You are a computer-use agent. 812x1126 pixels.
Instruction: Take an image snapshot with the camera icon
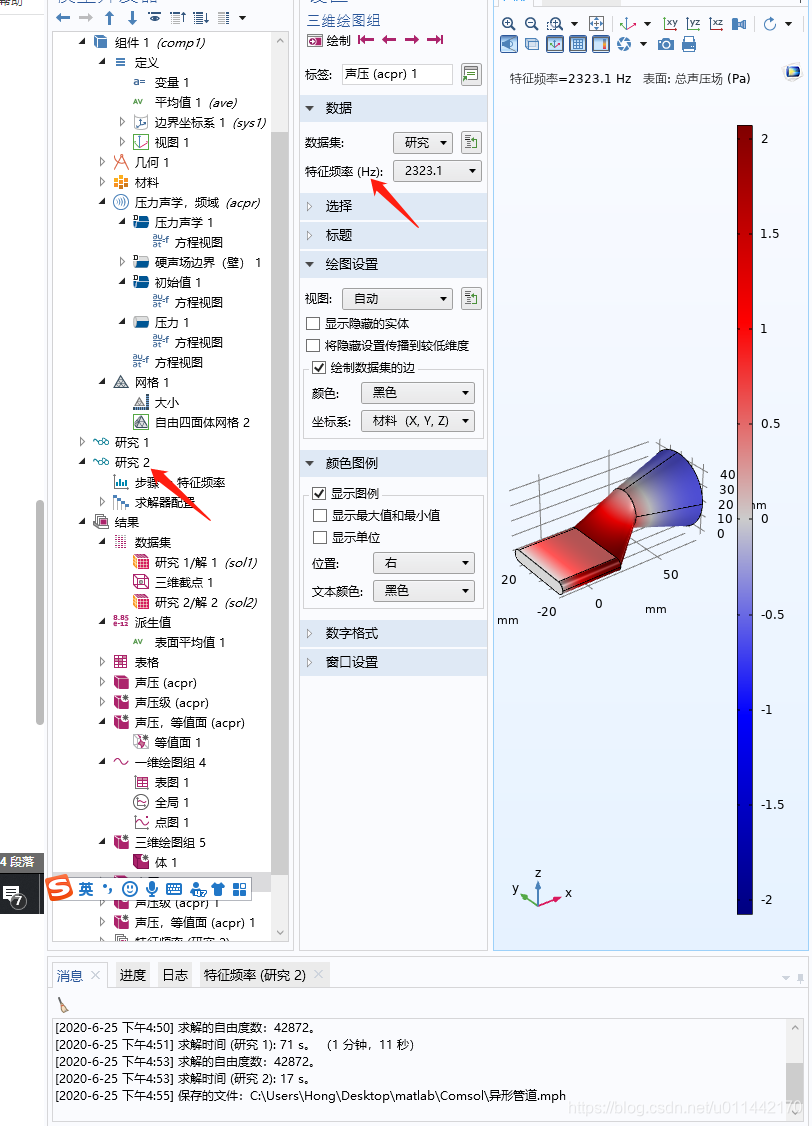[x=666, y=45]
